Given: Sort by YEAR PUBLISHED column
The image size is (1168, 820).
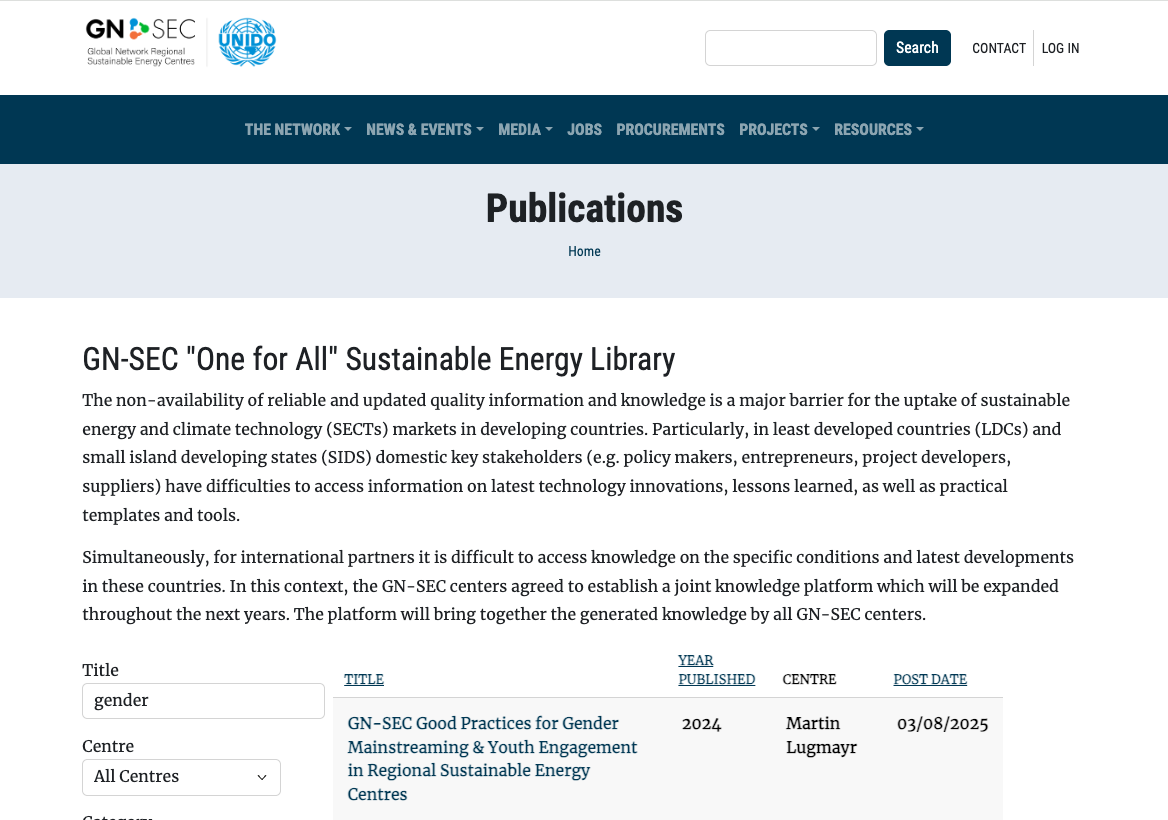Looking at the screenshot, I should pyautogui.click(x=716, y=669).
